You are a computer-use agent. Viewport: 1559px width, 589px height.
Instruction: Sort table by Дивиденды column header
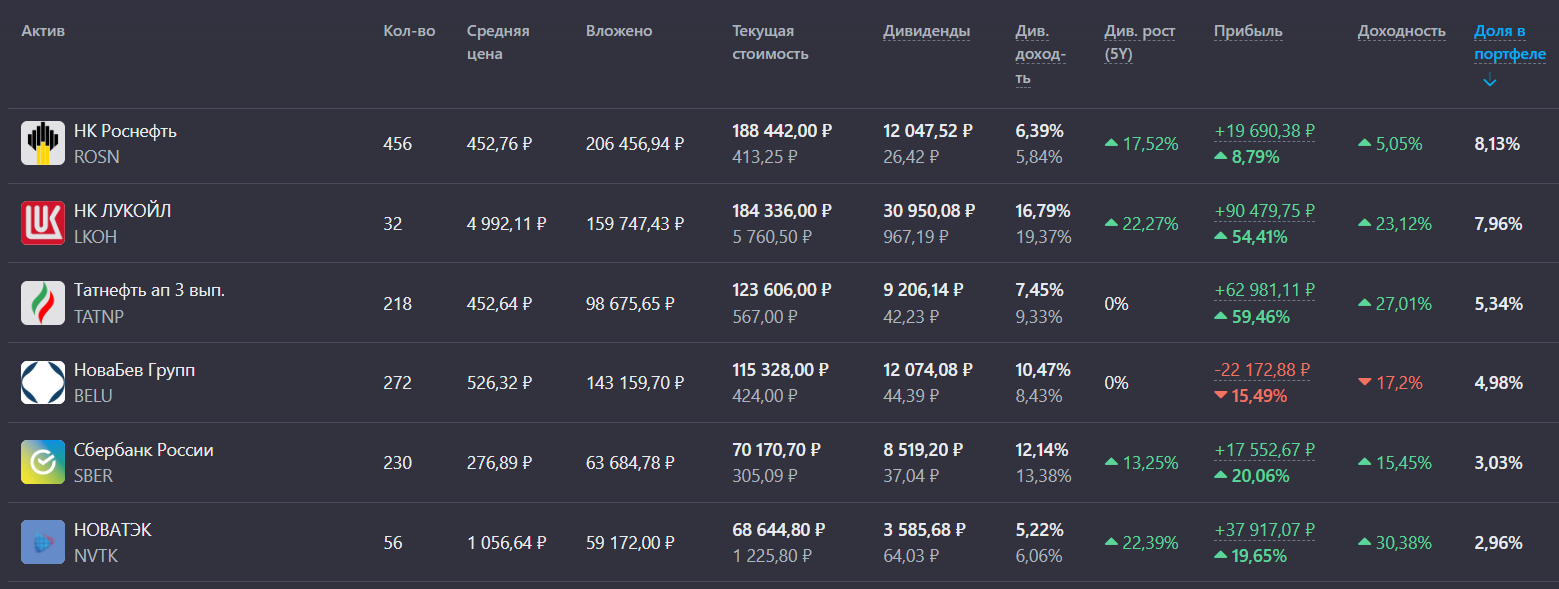click(926, 31)
